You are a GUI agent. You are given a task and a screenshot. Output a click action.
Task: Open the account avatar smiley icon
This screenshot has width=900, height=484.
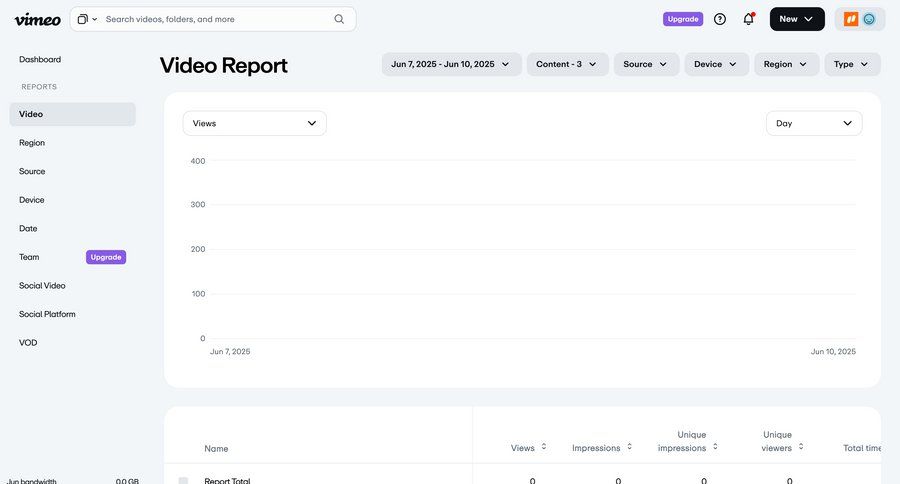tap(869, 19)
